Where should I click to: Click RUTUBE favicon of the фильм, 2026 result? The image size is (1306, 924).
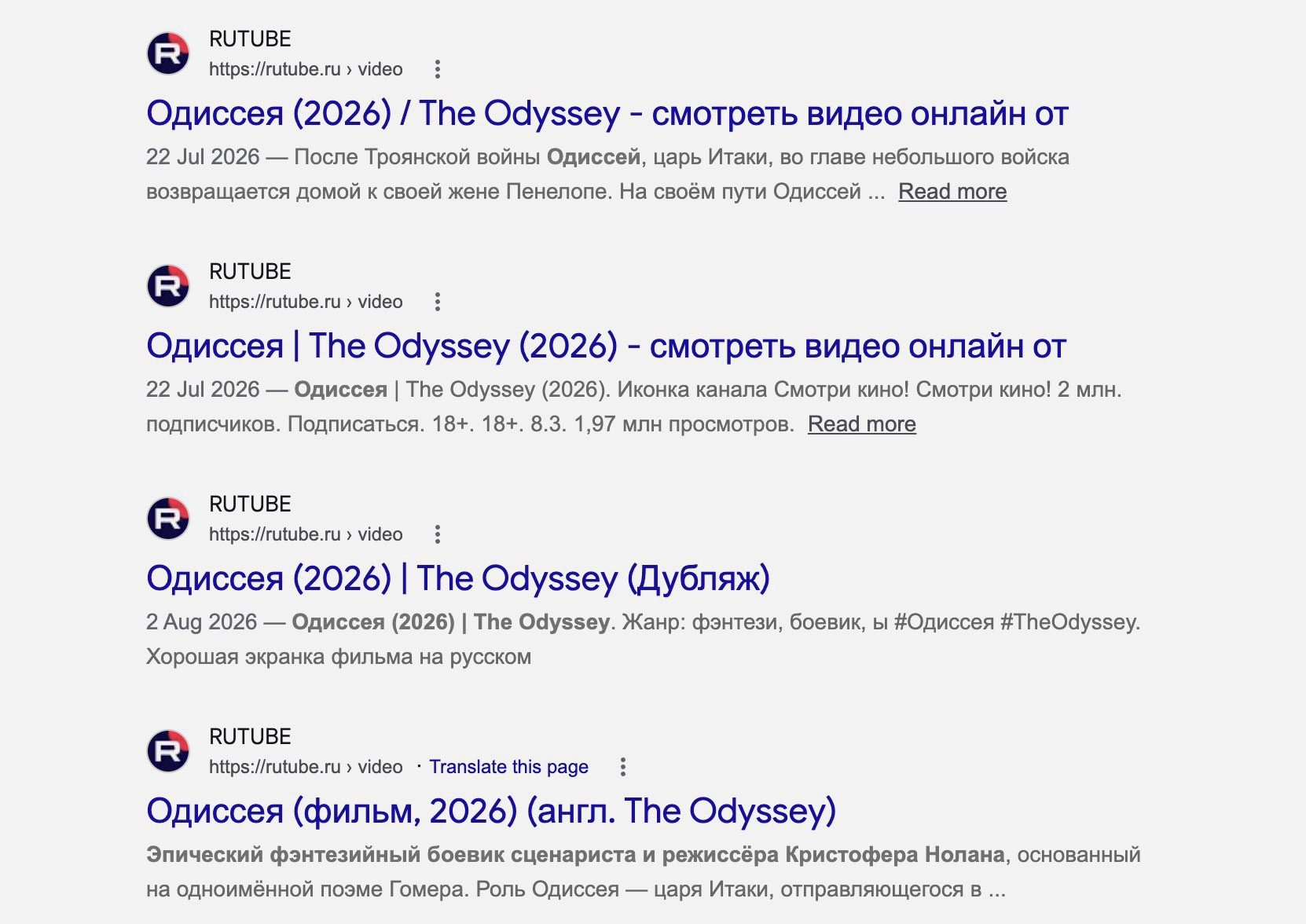[x=168, y=751]
